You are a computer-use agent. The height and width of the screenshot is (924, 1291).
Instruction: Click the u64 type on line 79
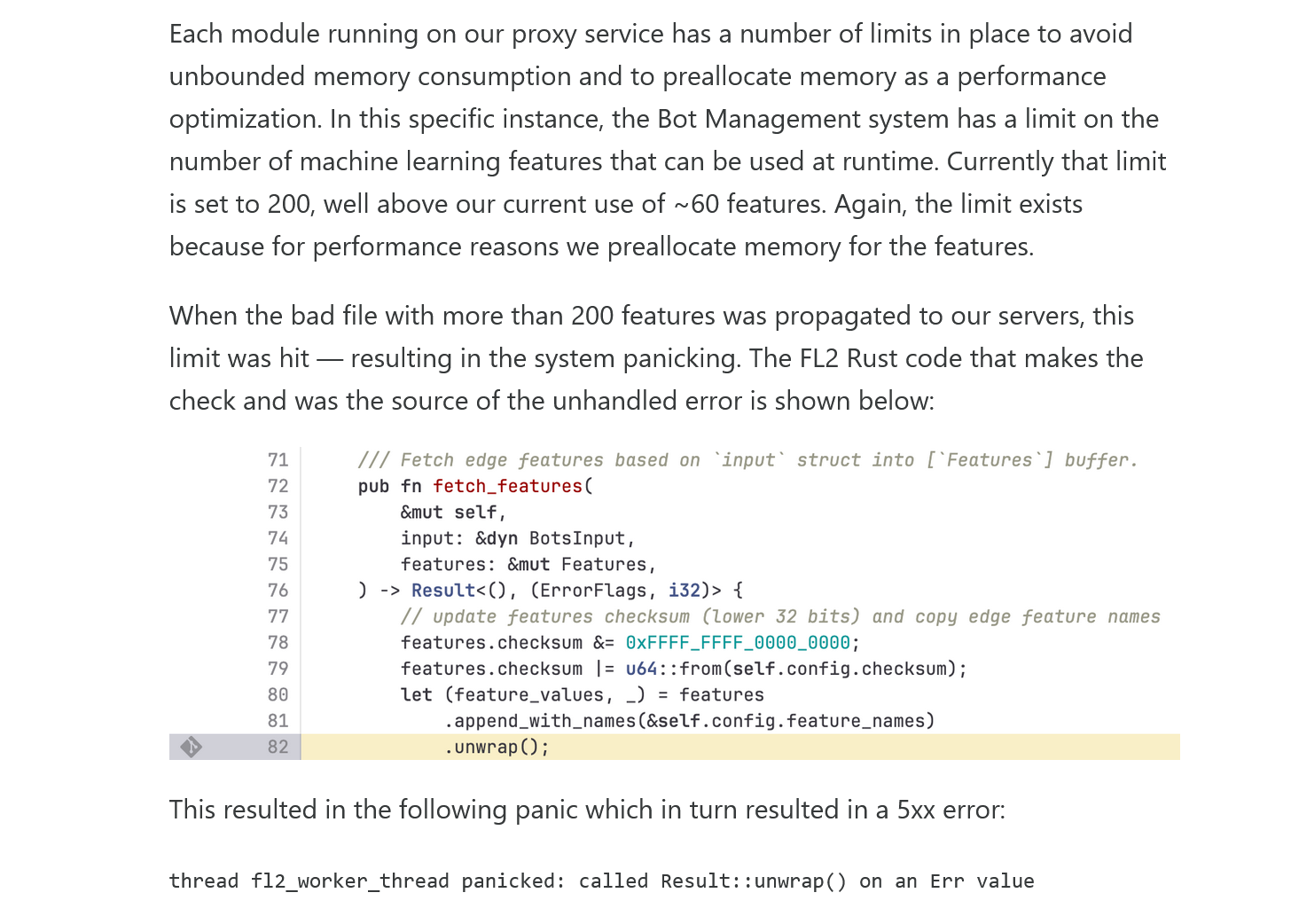(x=641, y=669)
